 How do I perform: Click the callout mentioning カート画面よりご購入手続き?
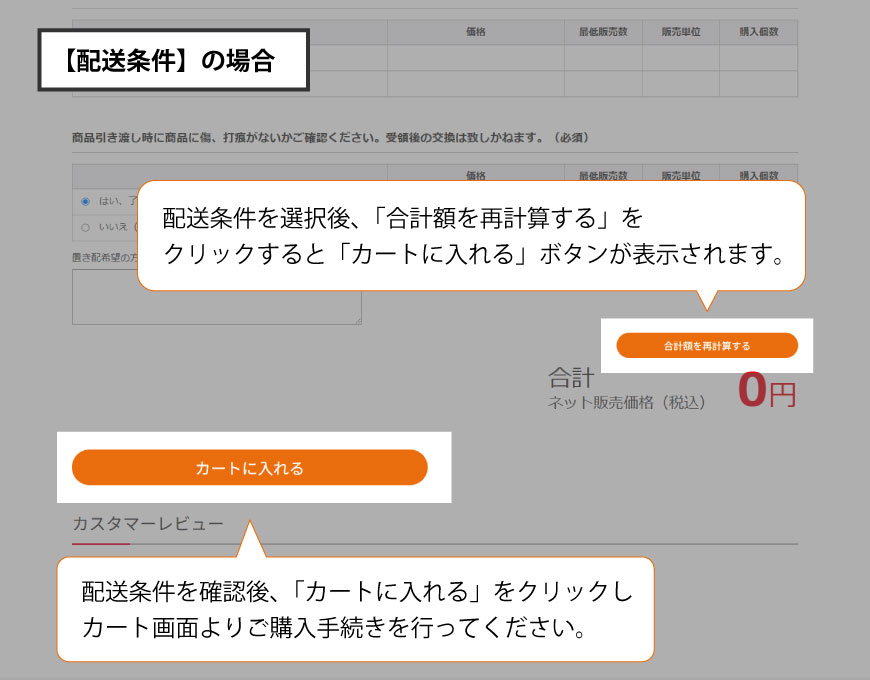pos(355,609)
